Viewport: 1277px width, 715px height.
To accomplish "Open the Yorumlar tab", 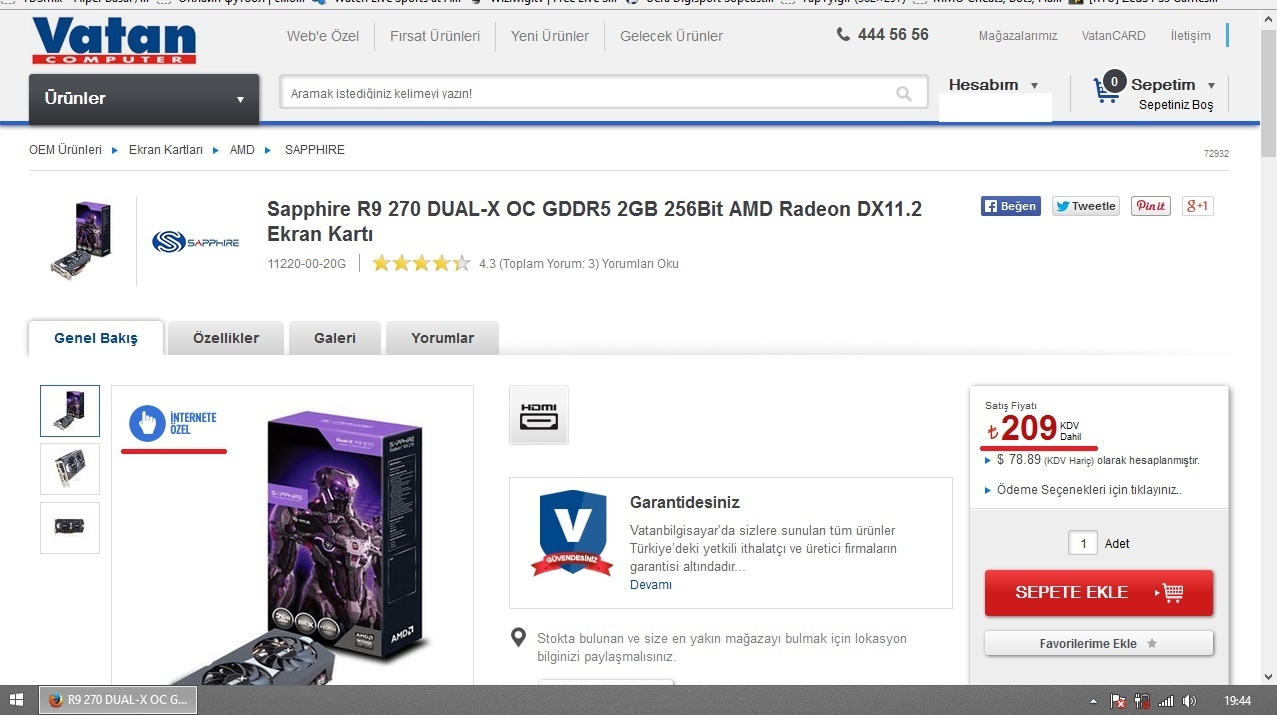I will pyautogui.click(x=442, y=338).
